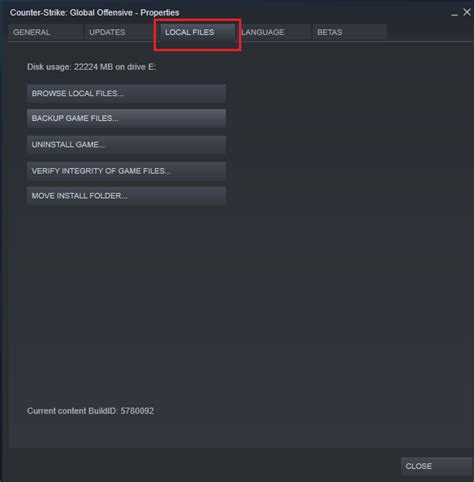This screenshot has width=474, height=482.
Task: Click the Uninstall Game button
Action: [x=126, y=145]
